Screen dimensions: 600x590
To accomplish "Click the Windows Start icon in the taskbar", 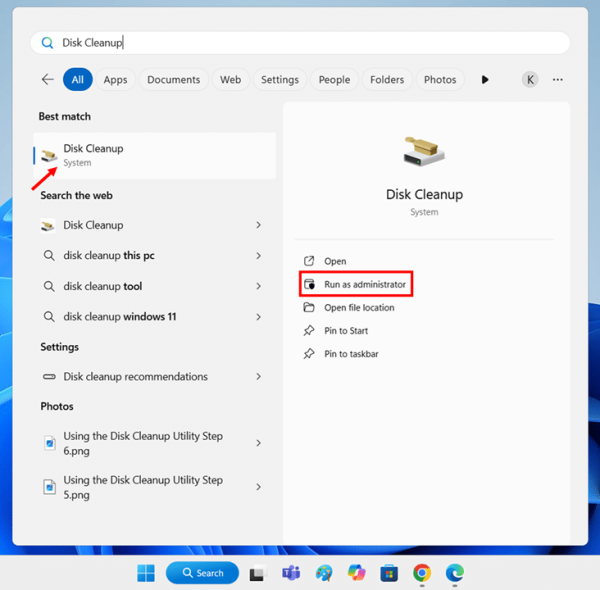I will tap(146, 573).
